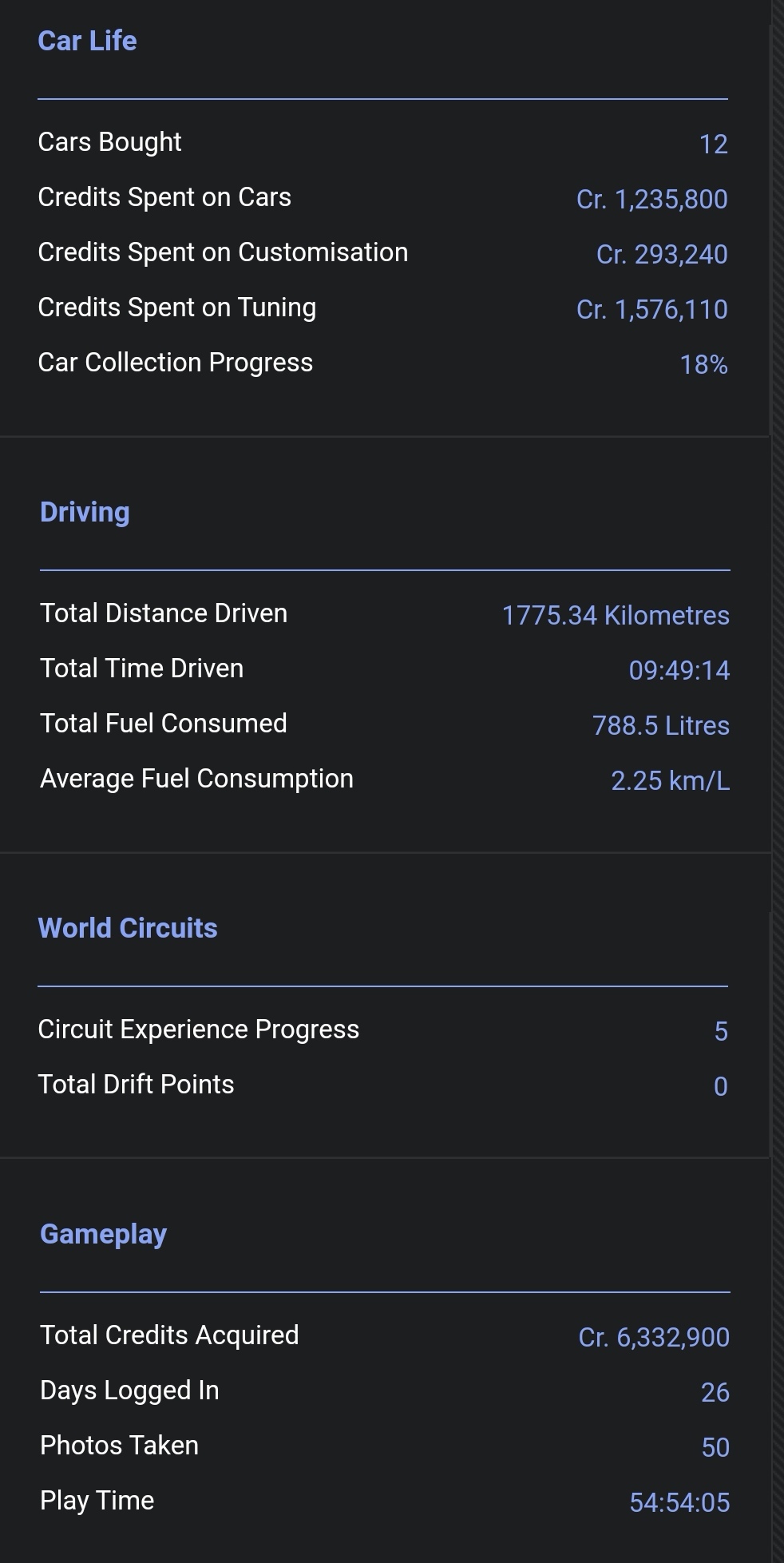
Task: Click the Cr. 6,332,900 total credits value
Action: (x=654, y=1338)
